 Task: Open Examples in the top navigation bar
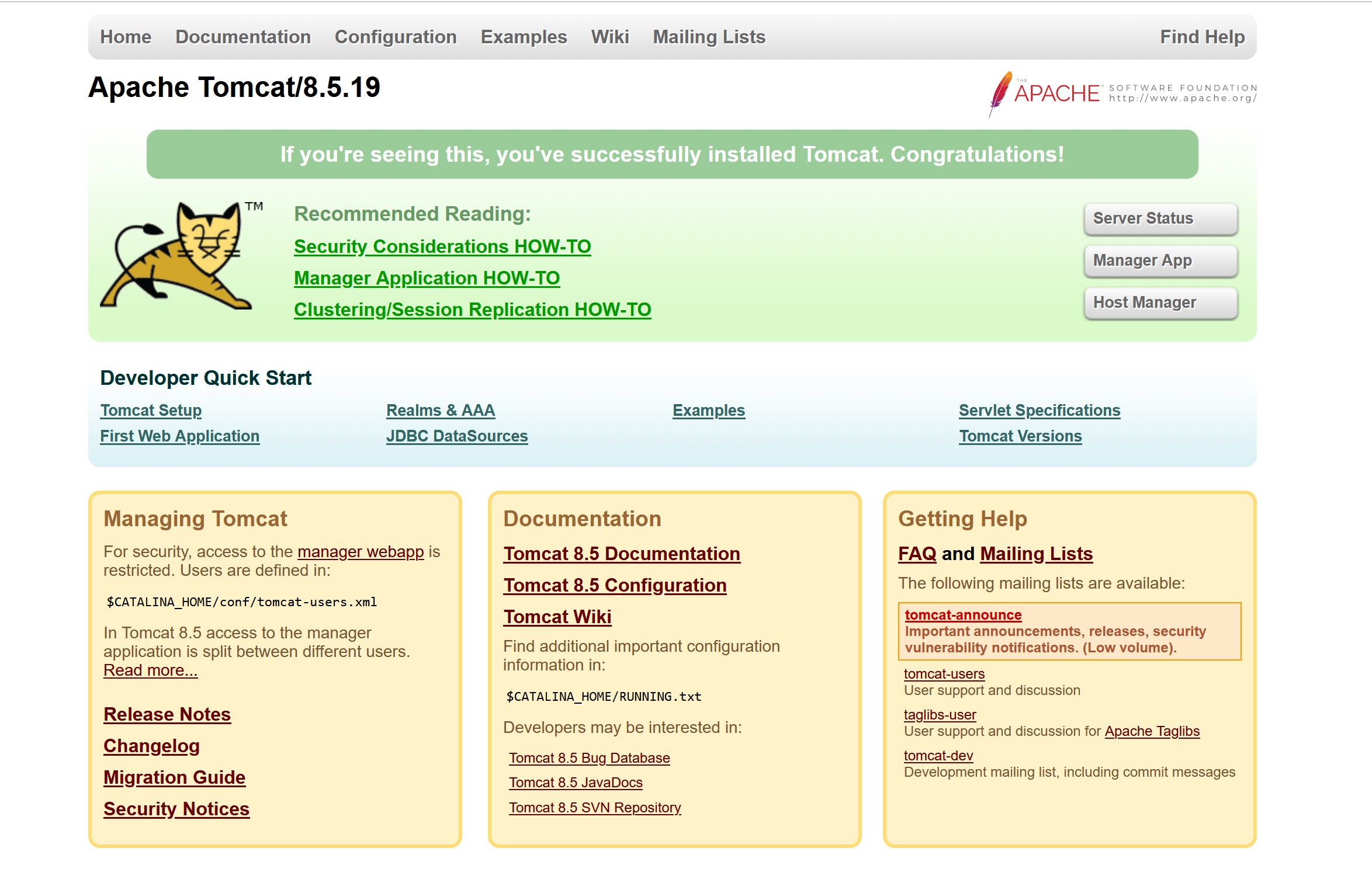[x=524, y=37]
